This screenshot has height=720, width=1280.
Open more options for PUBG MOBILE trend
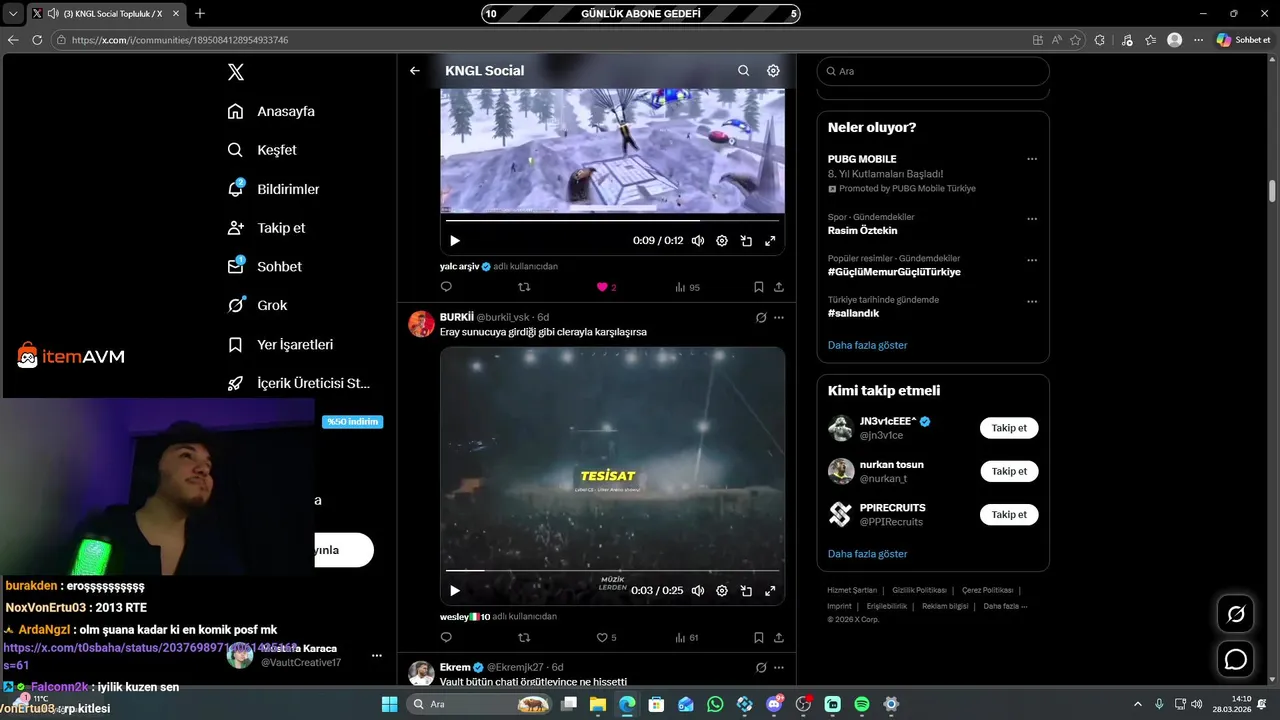[x=1032, y=159]
